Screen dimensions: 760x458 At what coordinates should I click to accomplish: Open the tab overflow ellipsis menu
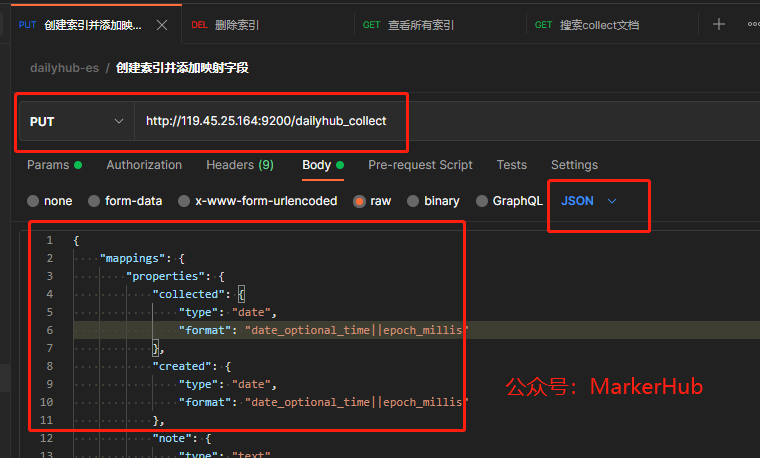754,24
